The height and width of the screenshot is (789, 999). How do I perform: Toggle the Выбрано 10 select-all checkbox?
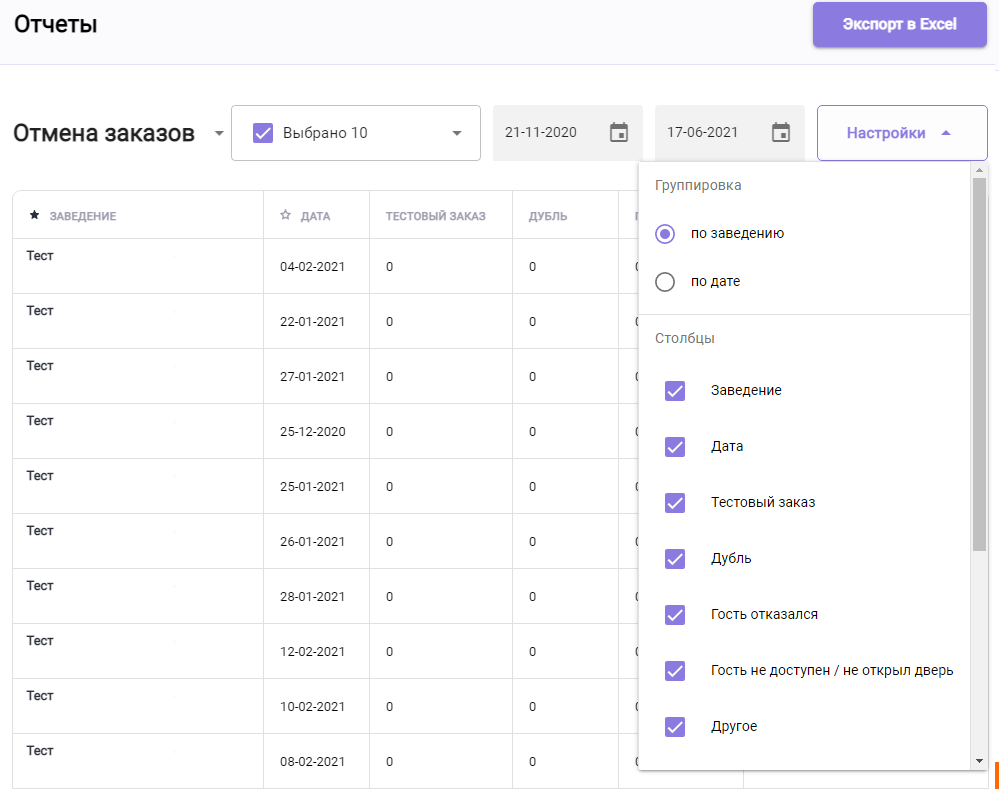[263, 133]
